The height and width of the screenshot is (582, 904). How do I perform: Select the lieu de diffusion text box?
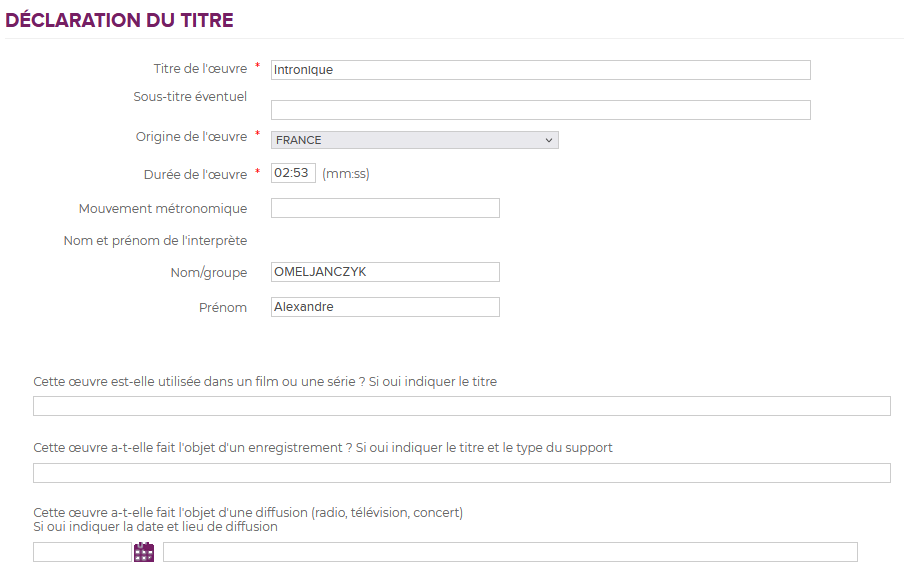[510, 552]
